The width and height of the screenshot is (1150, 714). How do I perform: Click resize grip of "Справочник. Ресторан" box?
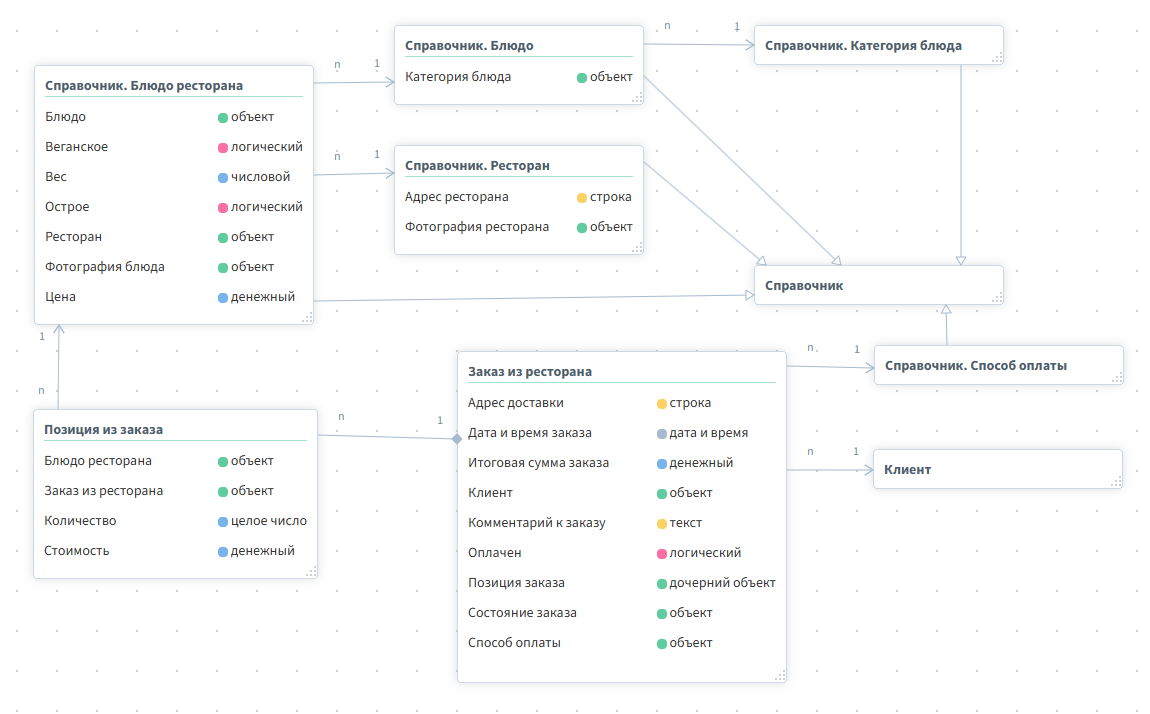click(638, 247)
